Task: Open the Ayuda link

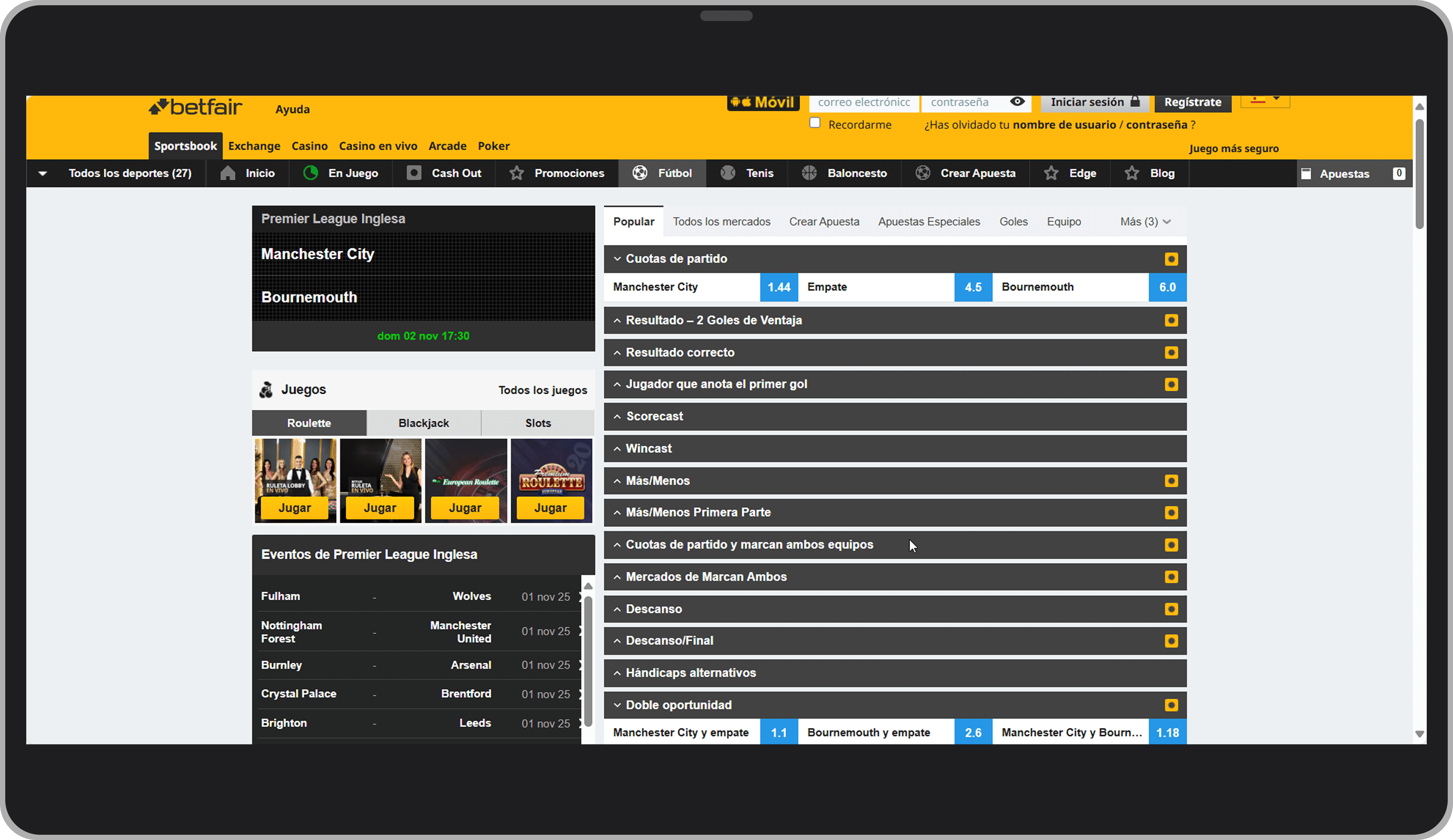Action: click(292, 109)
